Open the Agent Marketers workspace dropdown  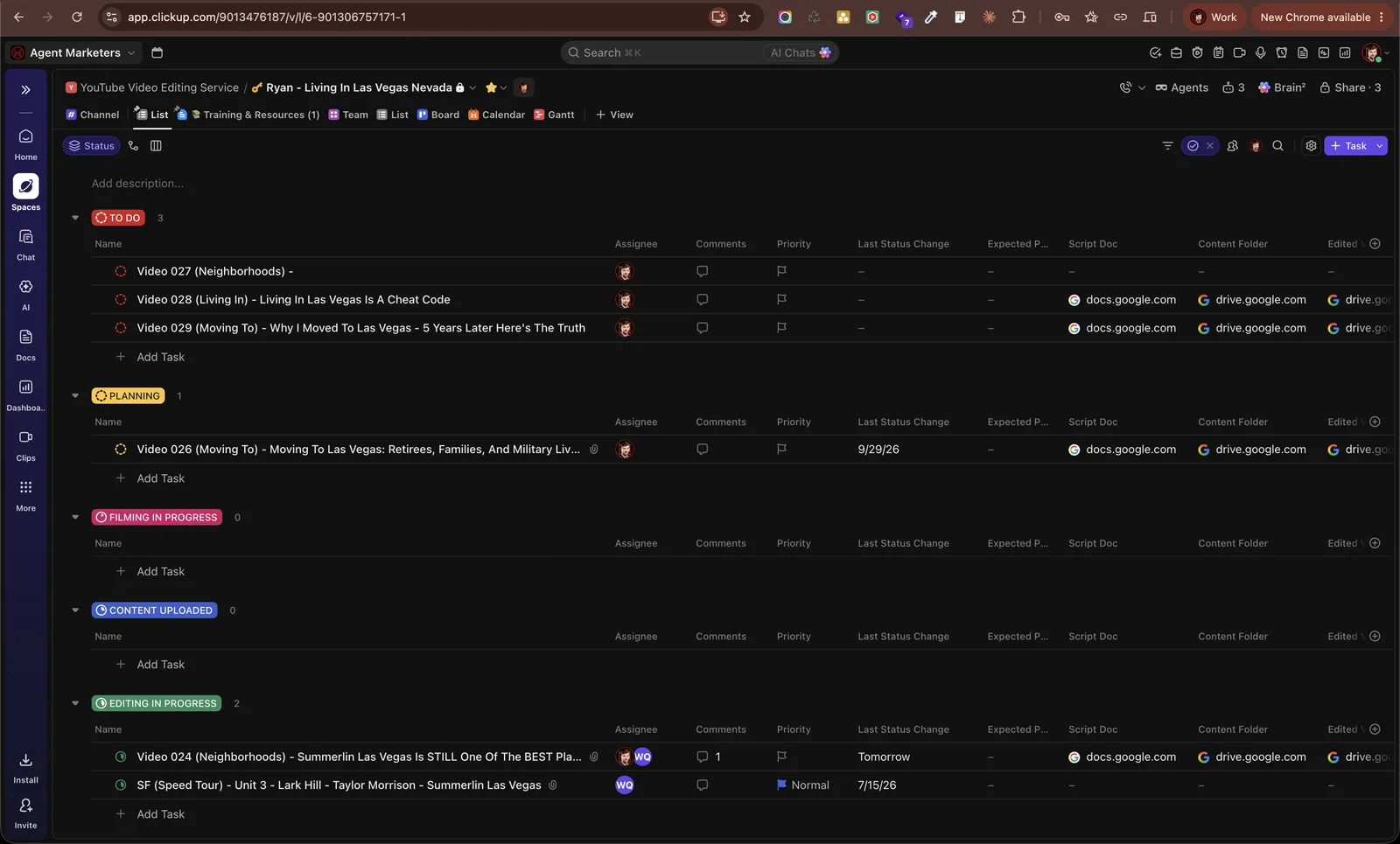tap(73, 52)
